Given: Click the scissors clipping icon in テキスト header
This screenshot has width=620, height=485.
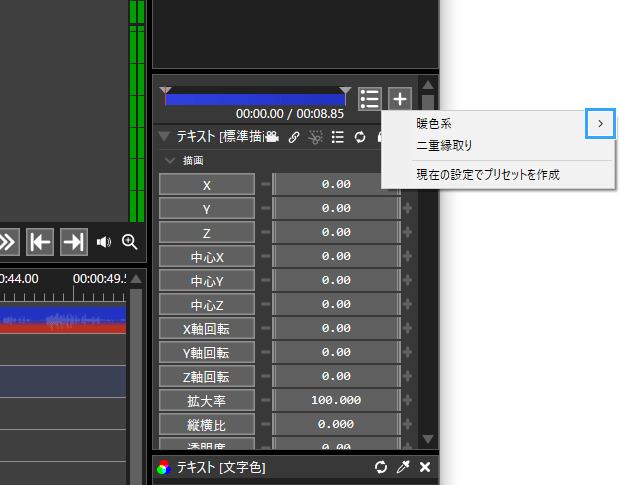Looking at the screenshot, I should coord(315,137).
